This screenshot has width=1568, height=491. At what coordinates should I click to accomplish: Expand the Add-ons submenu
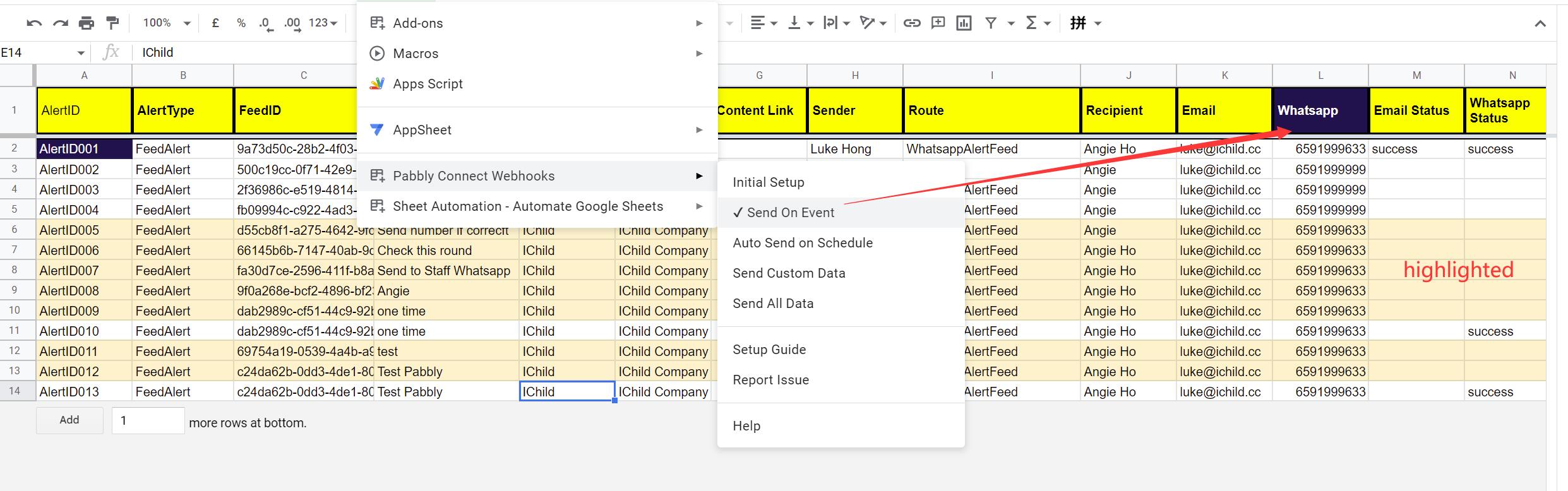click(x=537, y=23)
